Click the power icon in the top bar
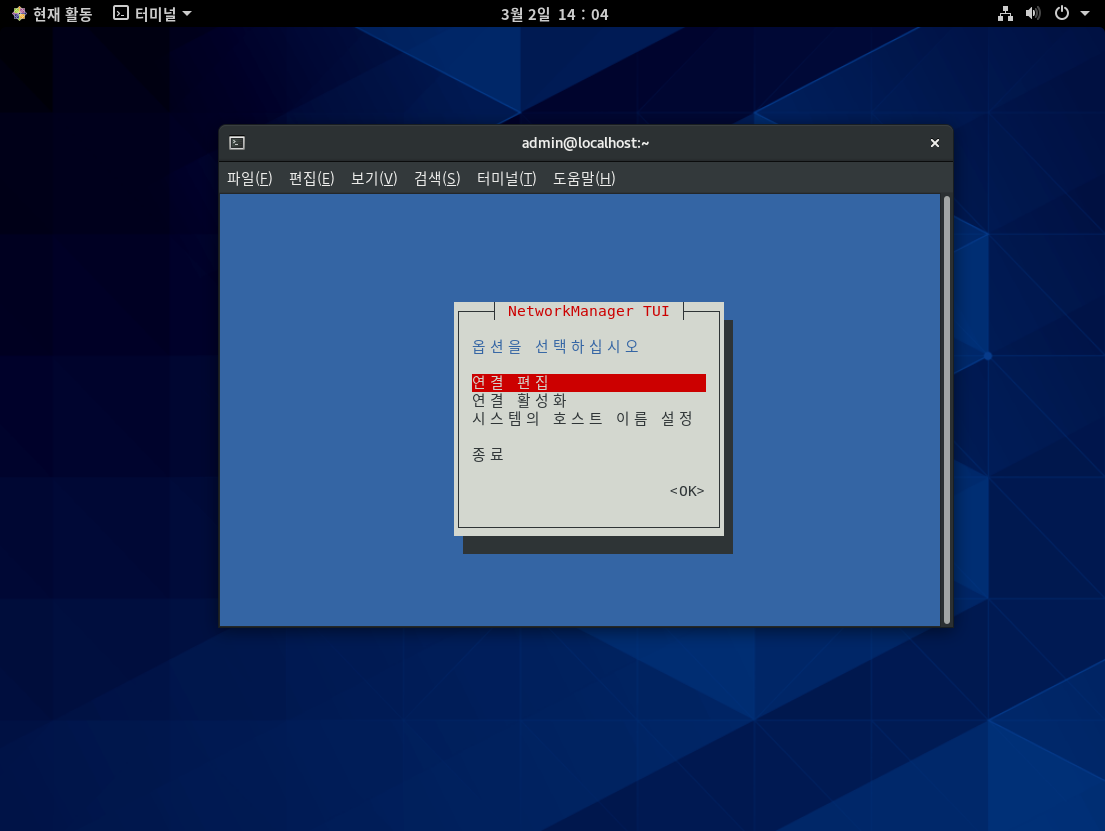The image size is (1105, 831). [x=1061, y=13]
